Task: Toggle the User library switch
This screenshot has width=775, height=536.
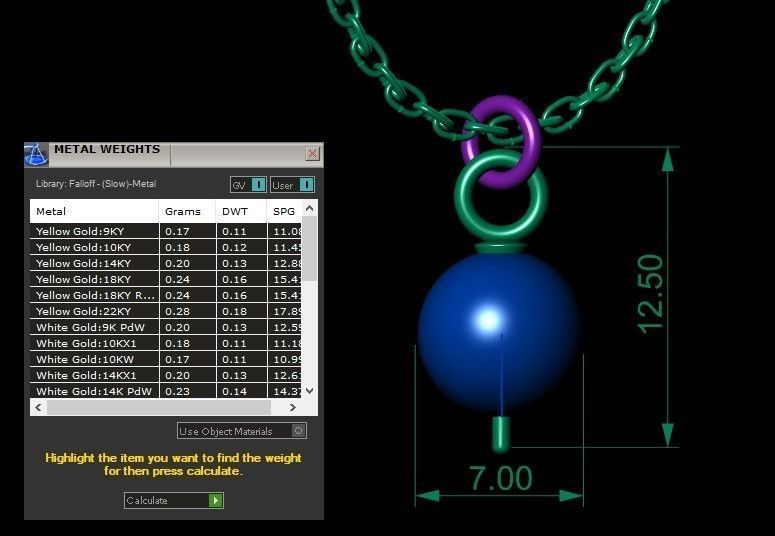Action: [292, 185]
